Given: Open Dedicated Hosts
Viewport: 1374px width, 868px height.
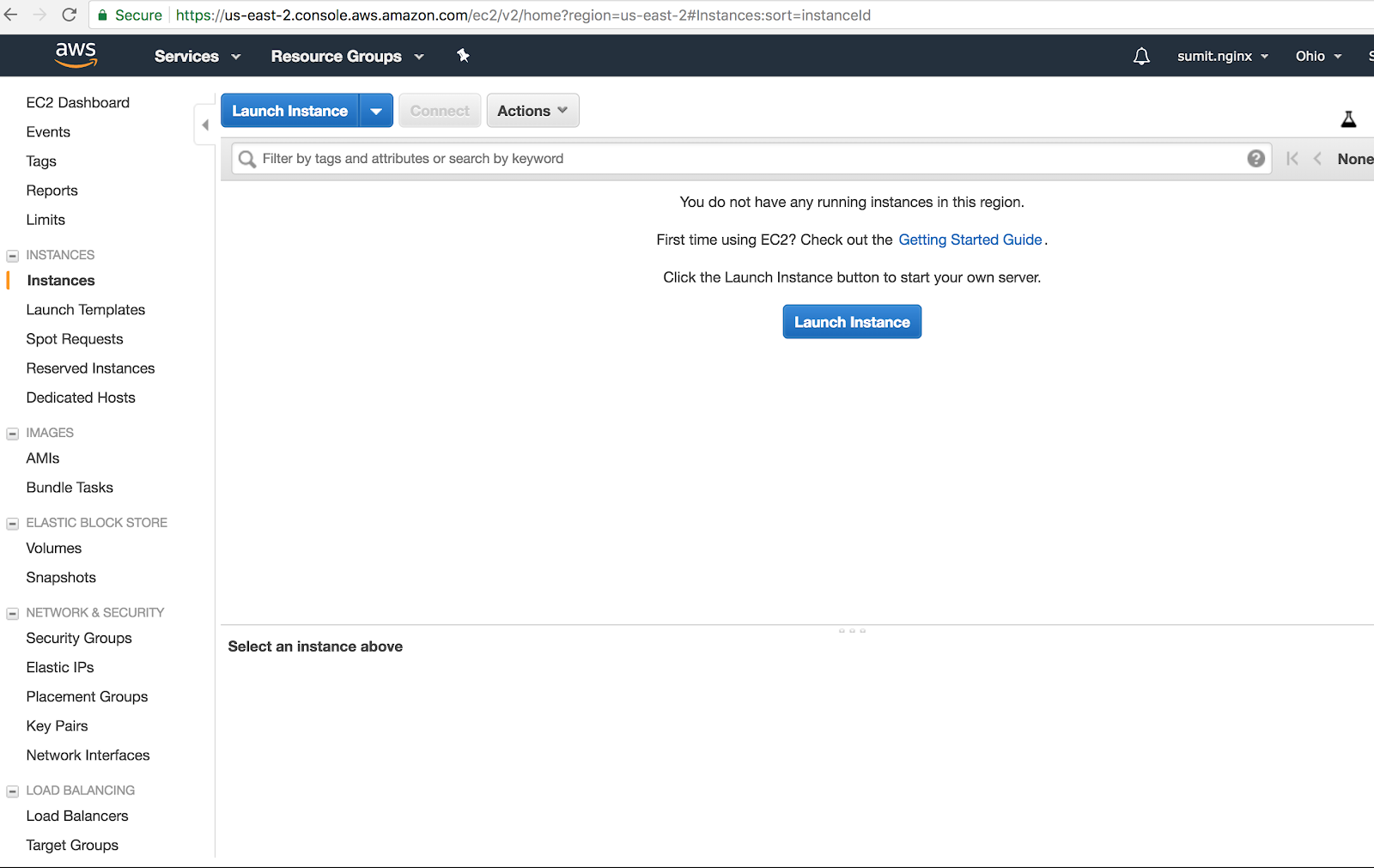Looking at the screenshot, I should 81,398.
